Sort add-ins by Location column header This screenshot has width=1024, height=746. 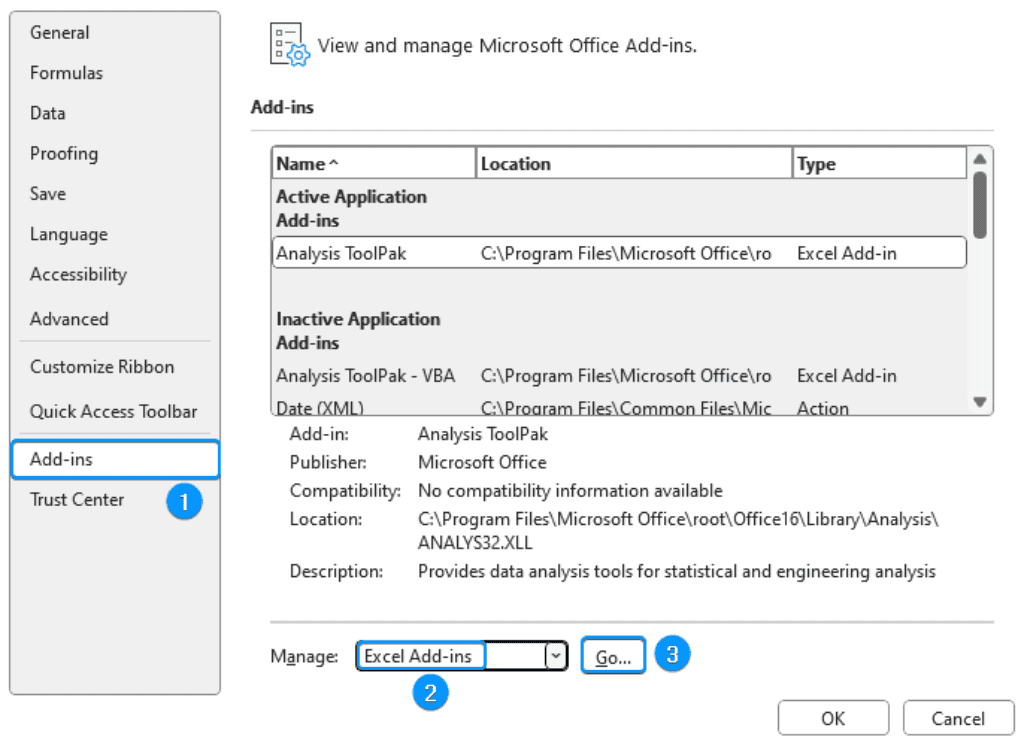point(633,163)
